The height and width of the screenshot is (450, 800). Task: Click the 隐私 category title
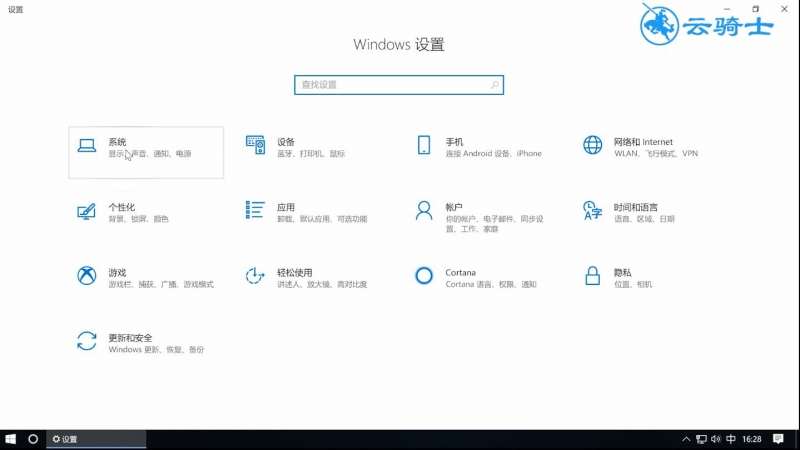(622, 272)
